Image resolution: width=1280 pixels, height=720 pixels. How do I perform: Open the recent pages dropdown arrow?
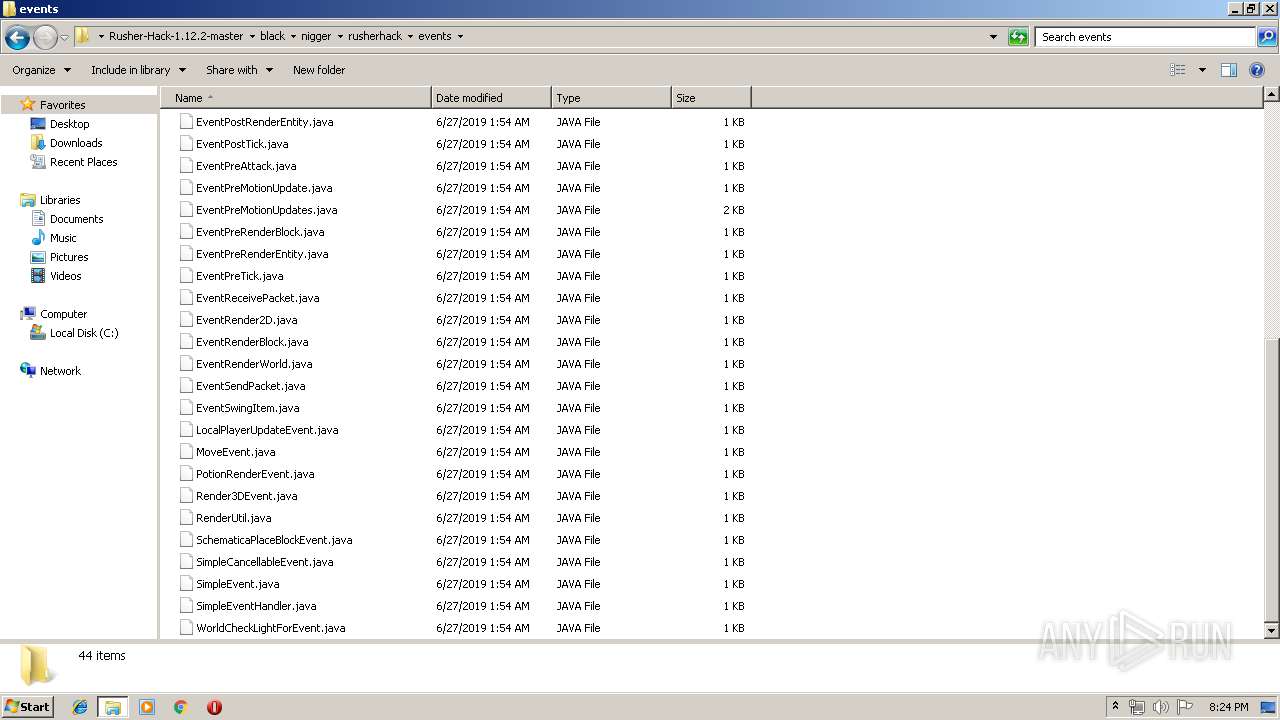pyautogui.click(x=64, y=37)
